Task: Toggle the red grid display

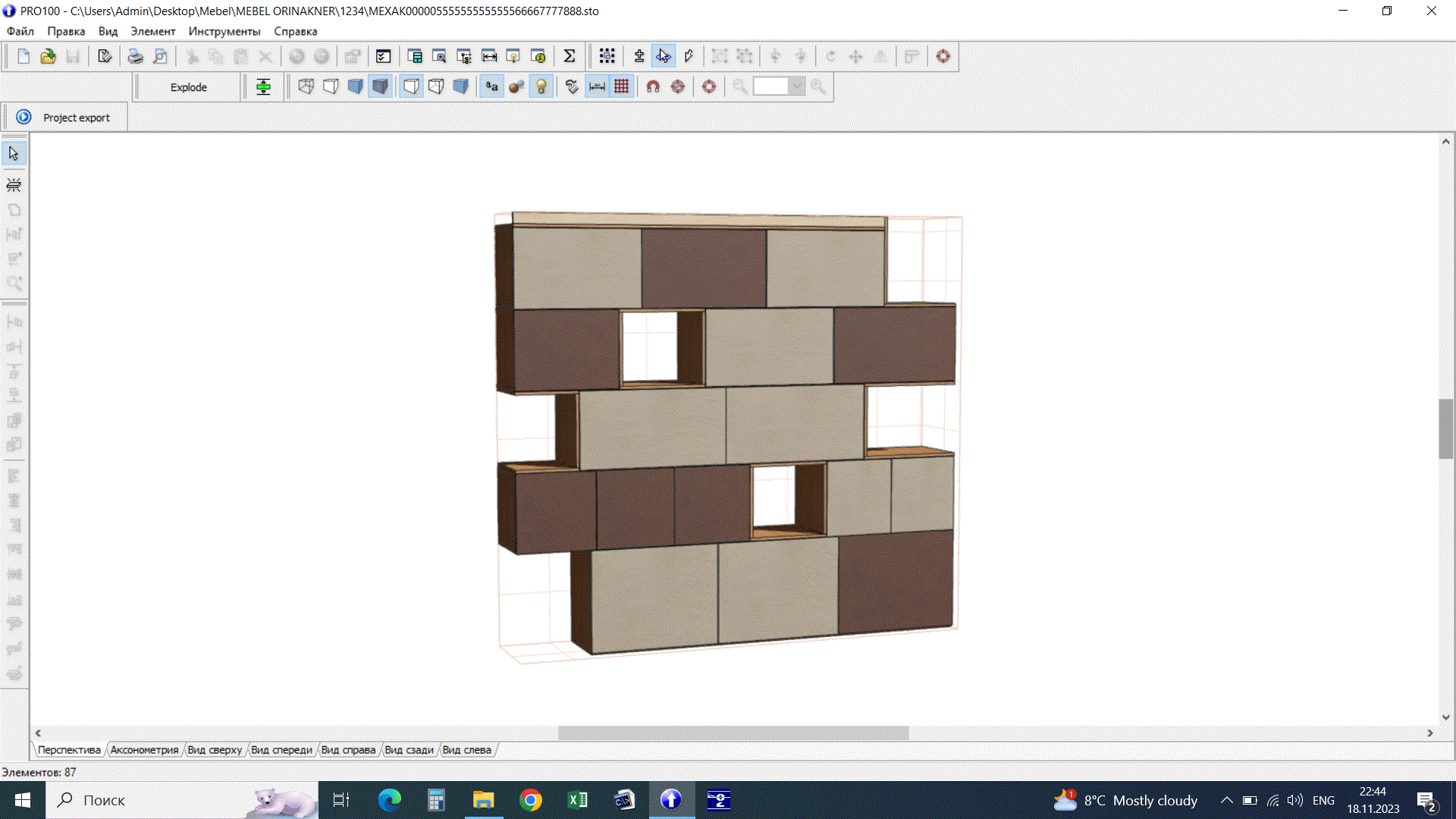Action: click(x=622, y=86)
